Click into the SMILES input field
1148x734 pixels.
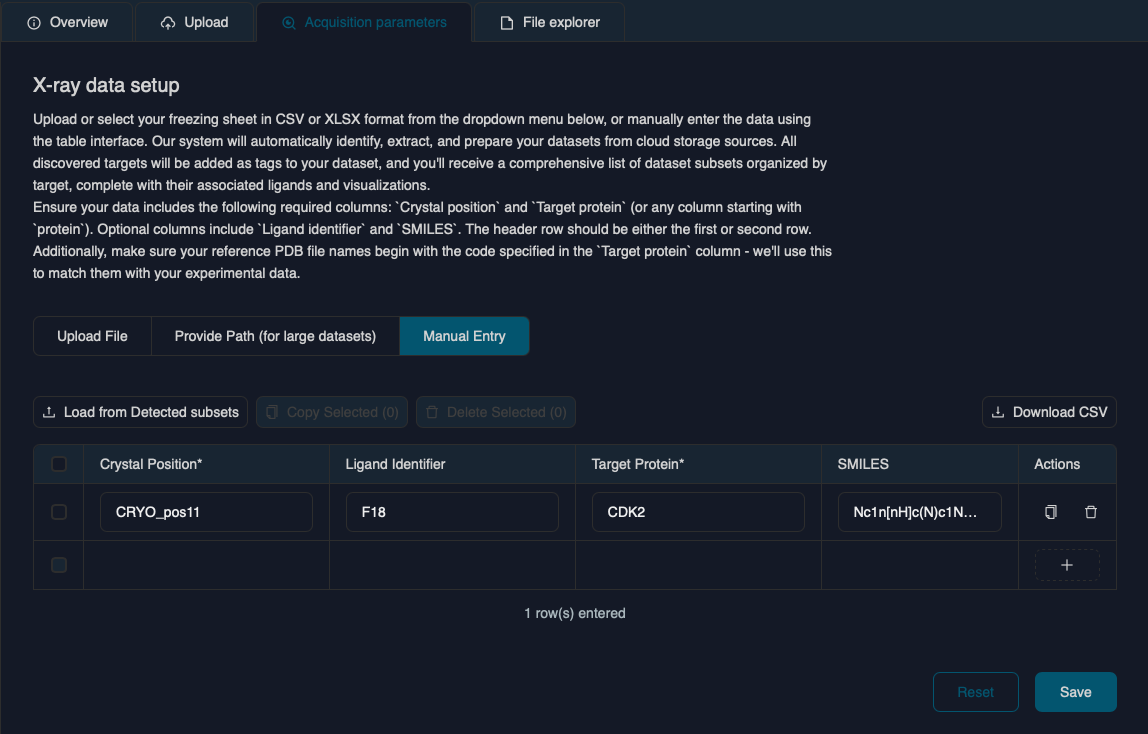(x=920, y=512)
